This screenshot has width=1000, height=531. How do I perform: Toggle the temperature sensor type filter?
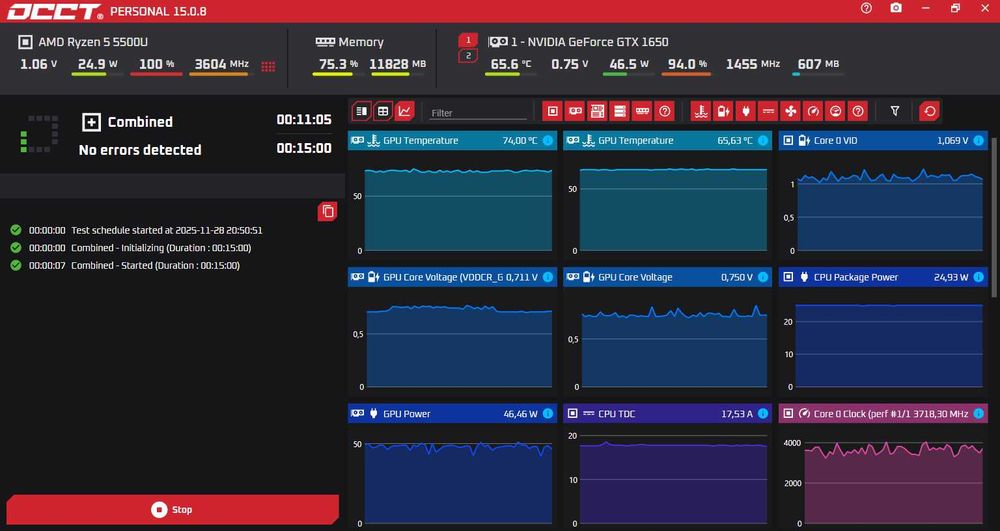coord(701,112)
